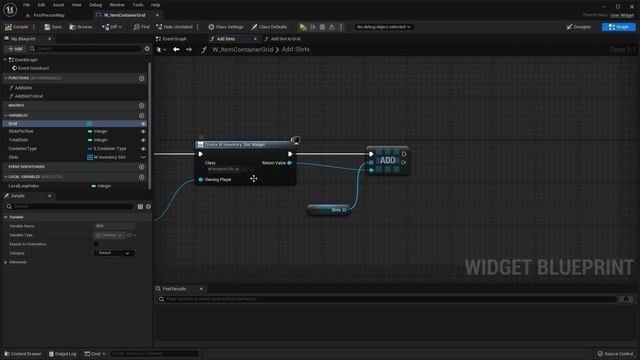This screenshot has height=360, width=640.
Task: Collapse the Functions section
Action: [6, 78]
